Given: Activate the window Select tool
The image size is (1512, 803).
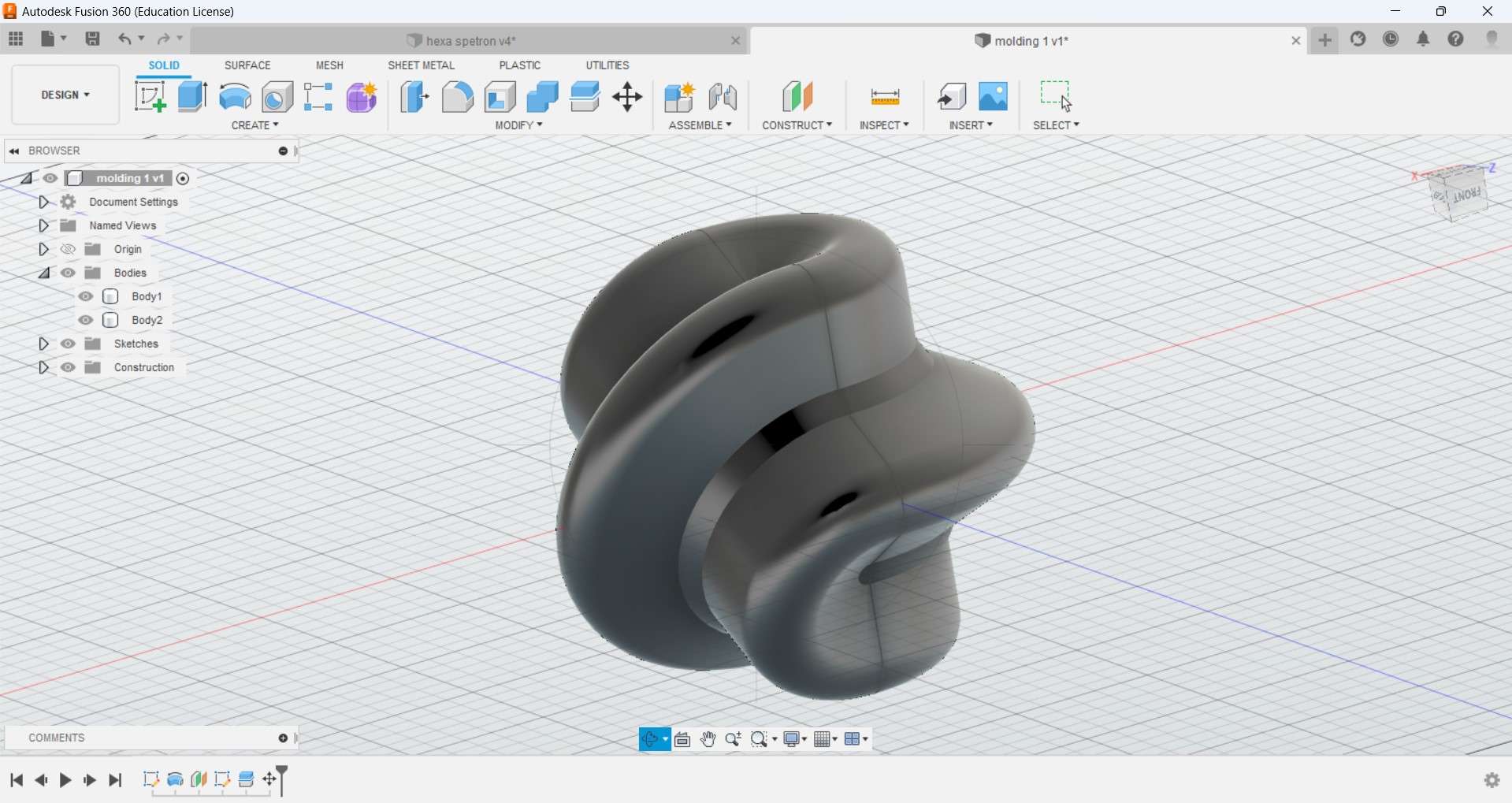Looking at the screenshot, I should coord(1057,96).
